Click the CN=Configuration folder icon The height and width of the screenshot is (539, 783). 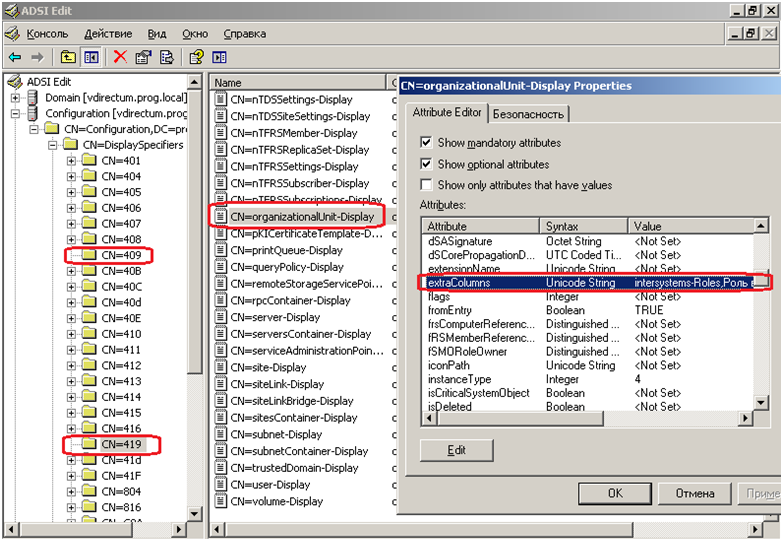52,129
